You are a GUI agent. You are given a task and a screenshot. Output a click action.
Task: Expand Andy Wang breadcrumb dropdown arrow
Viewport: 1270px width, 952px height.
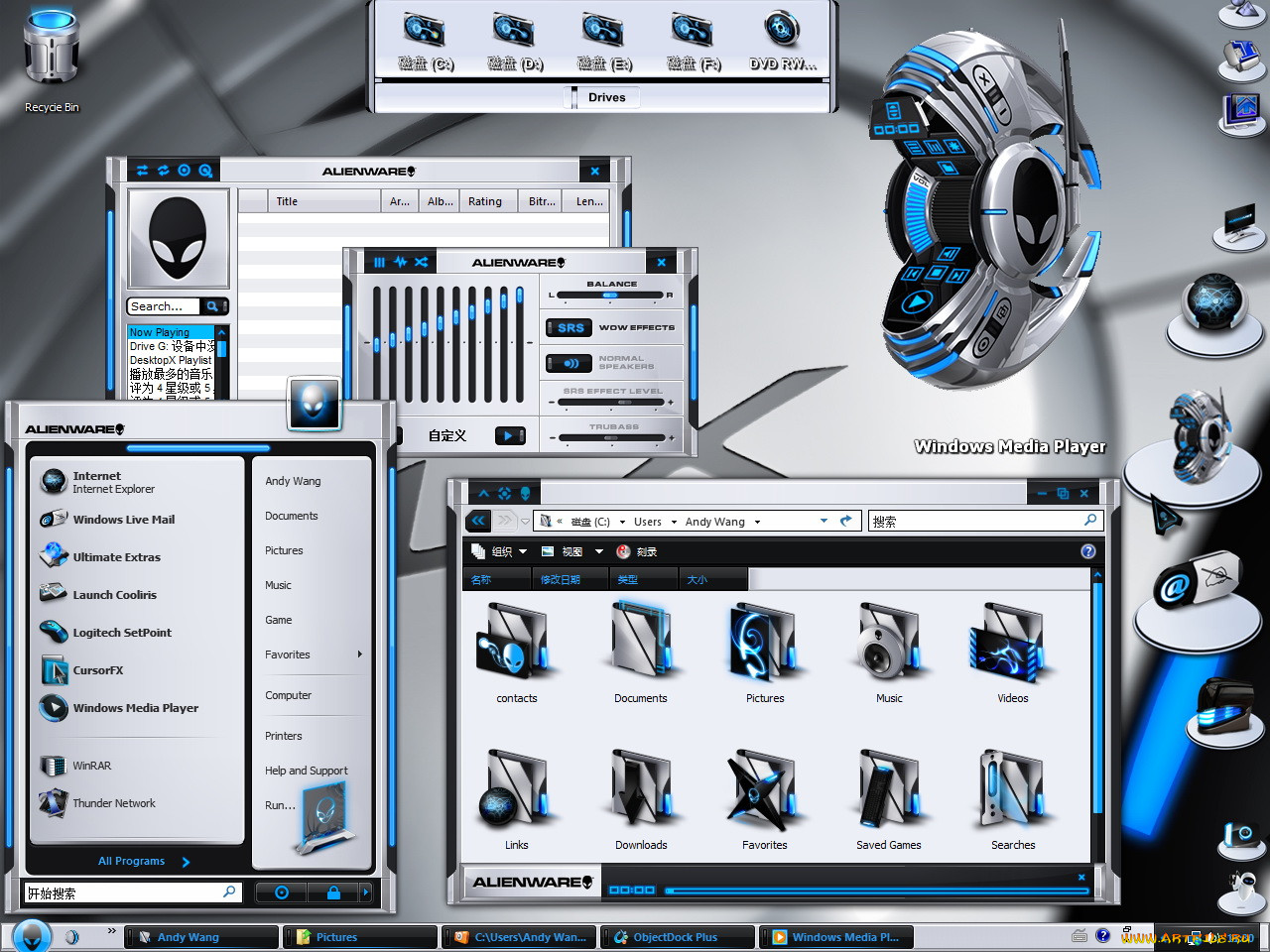(x=757, y=522)
